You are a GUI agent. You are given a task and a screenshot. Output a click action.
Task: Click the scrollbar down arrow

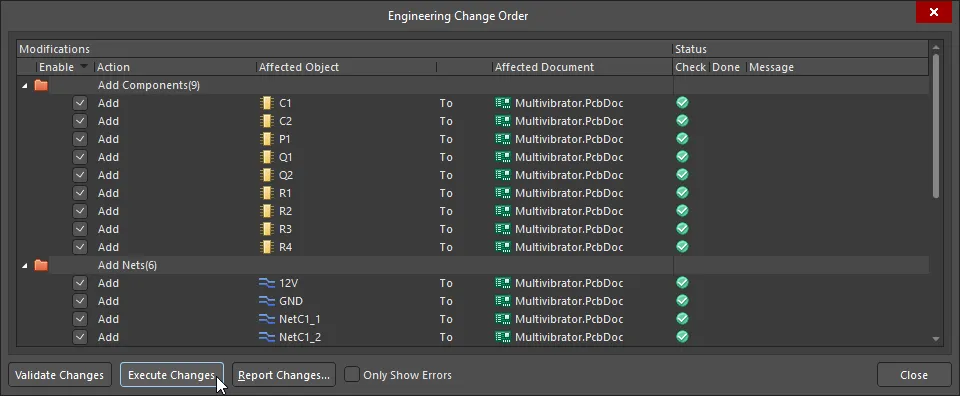click(936, 338)
